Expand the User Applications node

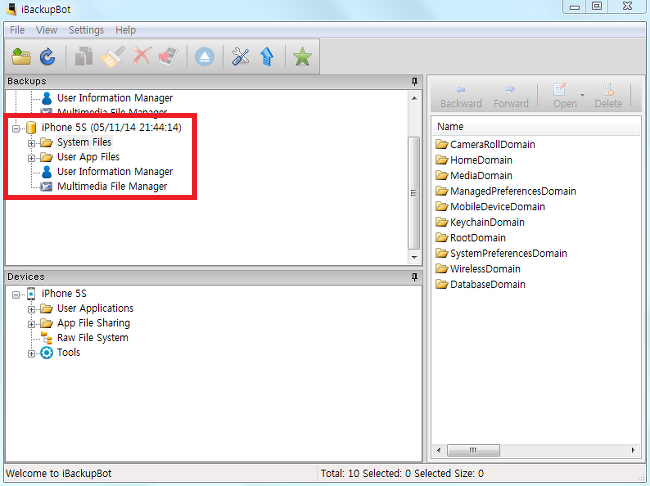click(x=31, y=309)
